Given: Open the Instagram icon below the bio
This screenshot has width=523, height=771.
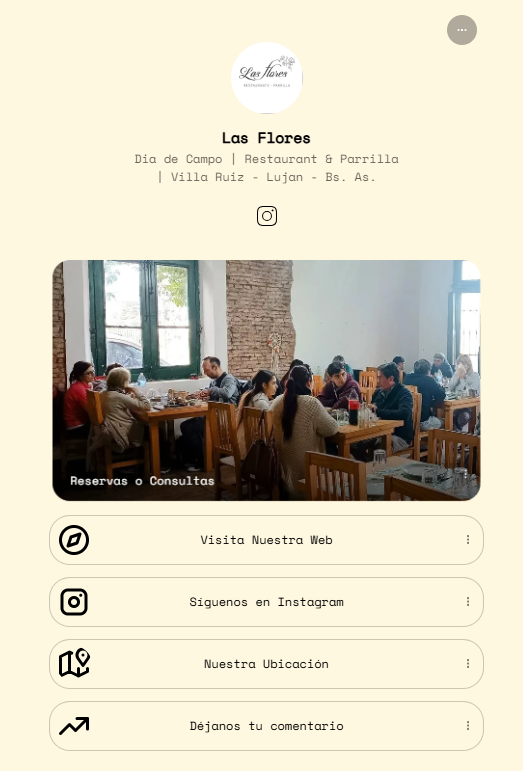Looking at the screenshot, I should [x=266, y=216].
